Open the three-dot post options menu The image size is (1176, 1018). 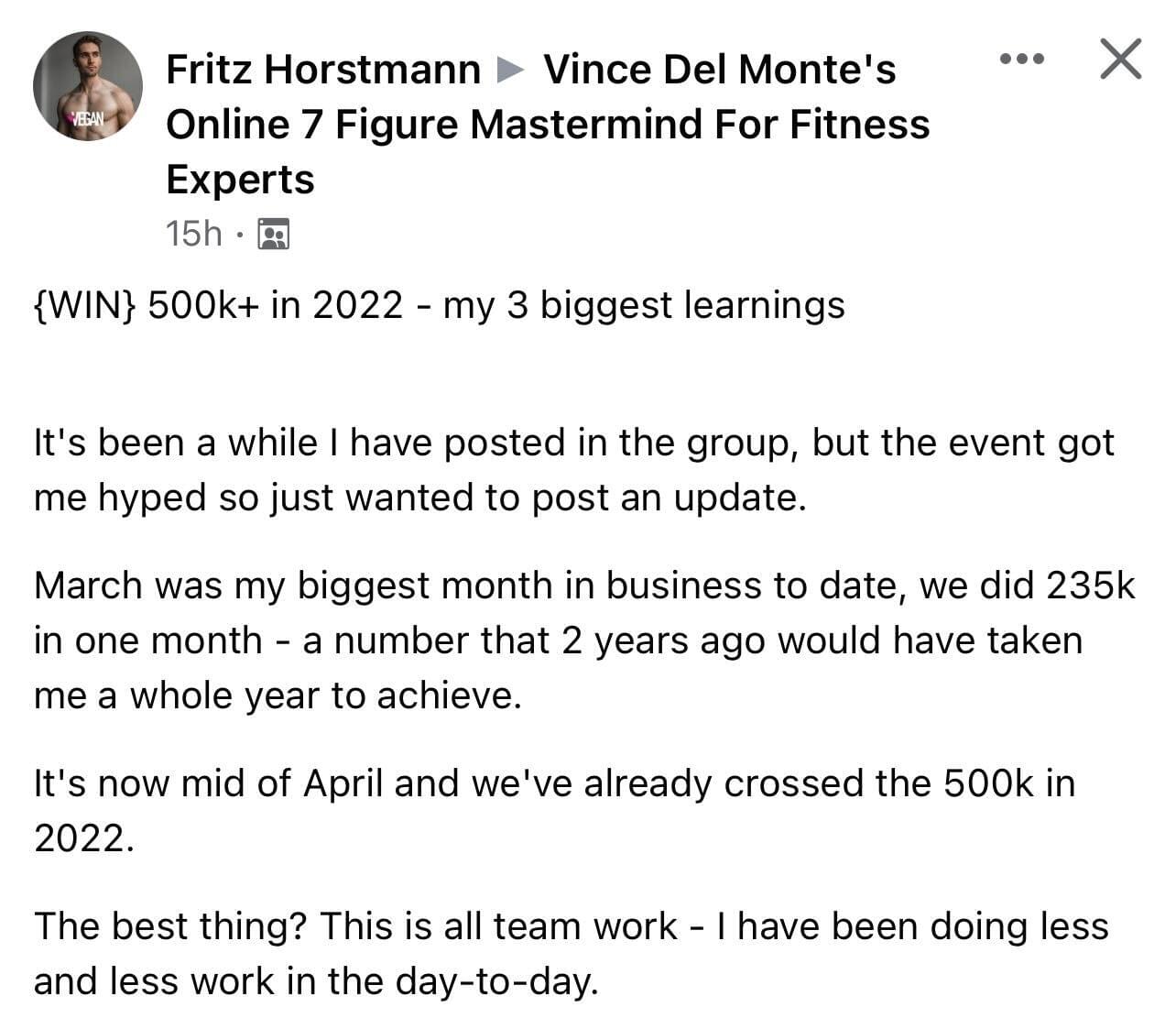click(x=1021, y=60)
